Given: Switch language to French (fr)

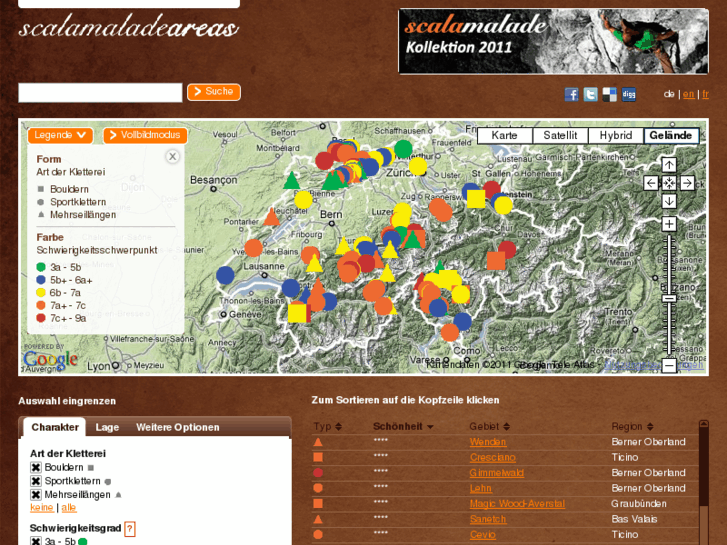Looking at the screenshot, I should tap(705, 94).
